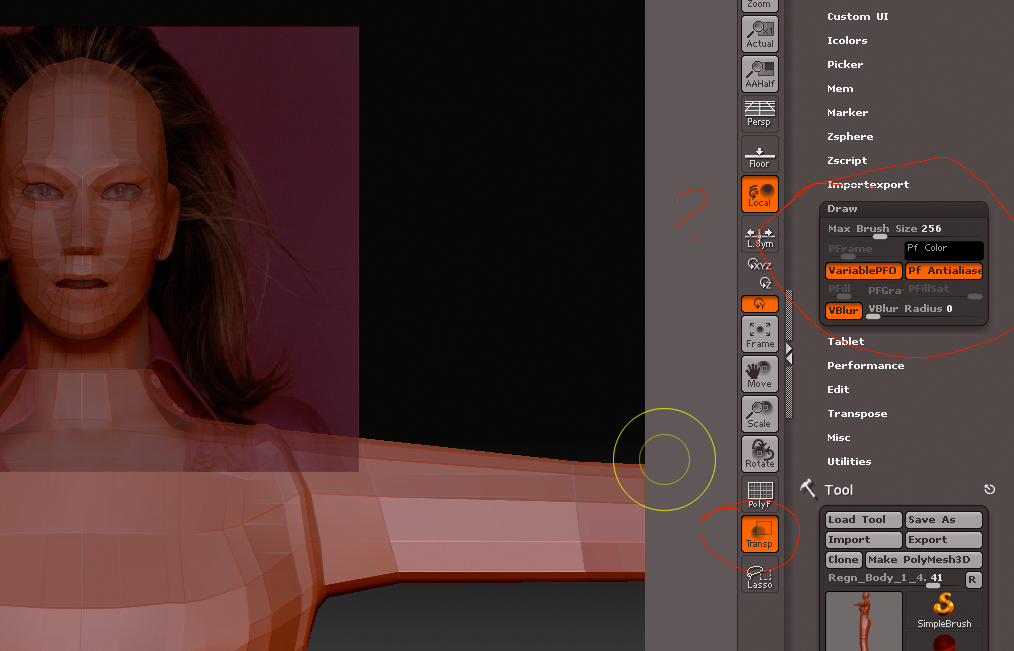1014x651 pixels.
Task: Toggle PolyF polyframe display
Action: (x=760, y=494)
